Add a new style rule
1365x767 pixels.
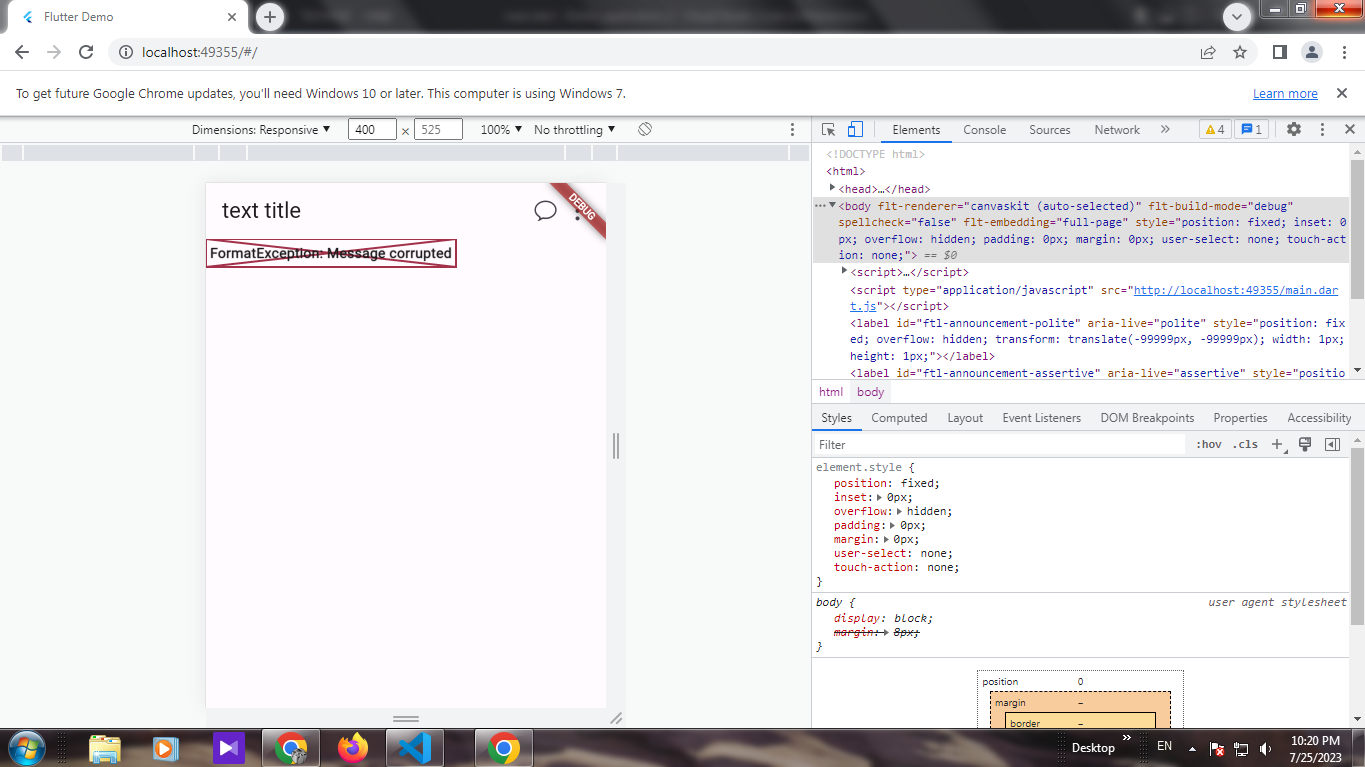(x=1277, y=445)
